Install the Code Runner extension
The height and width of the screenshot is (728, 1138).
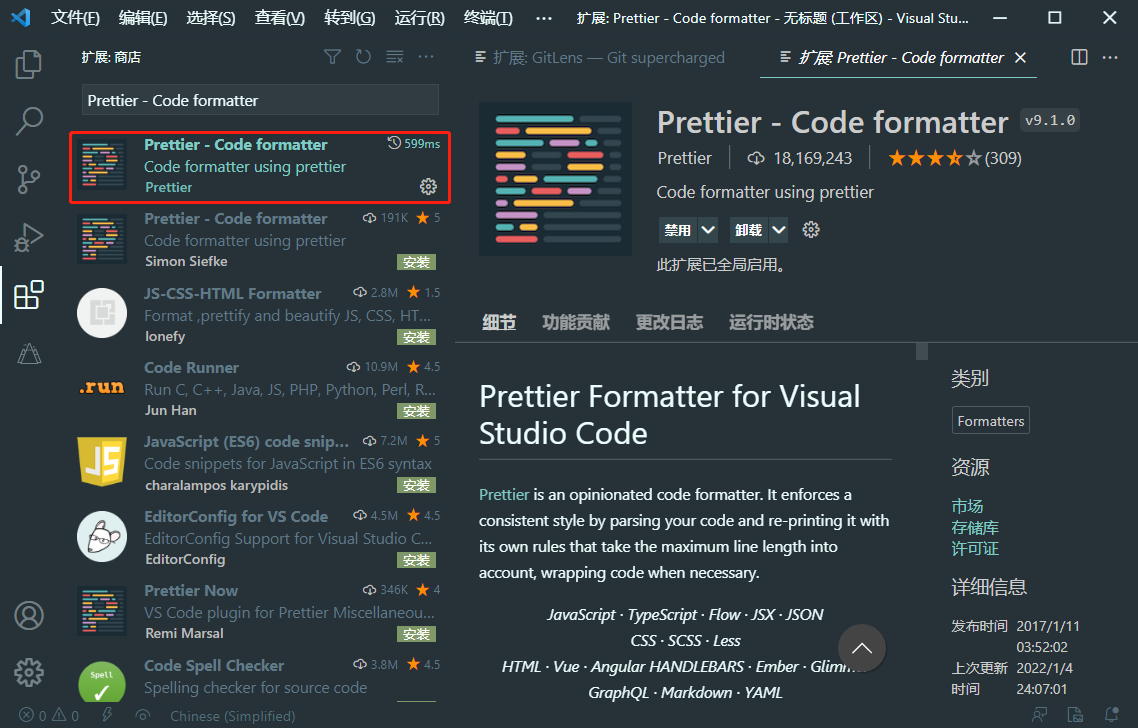tap(417, 411)
